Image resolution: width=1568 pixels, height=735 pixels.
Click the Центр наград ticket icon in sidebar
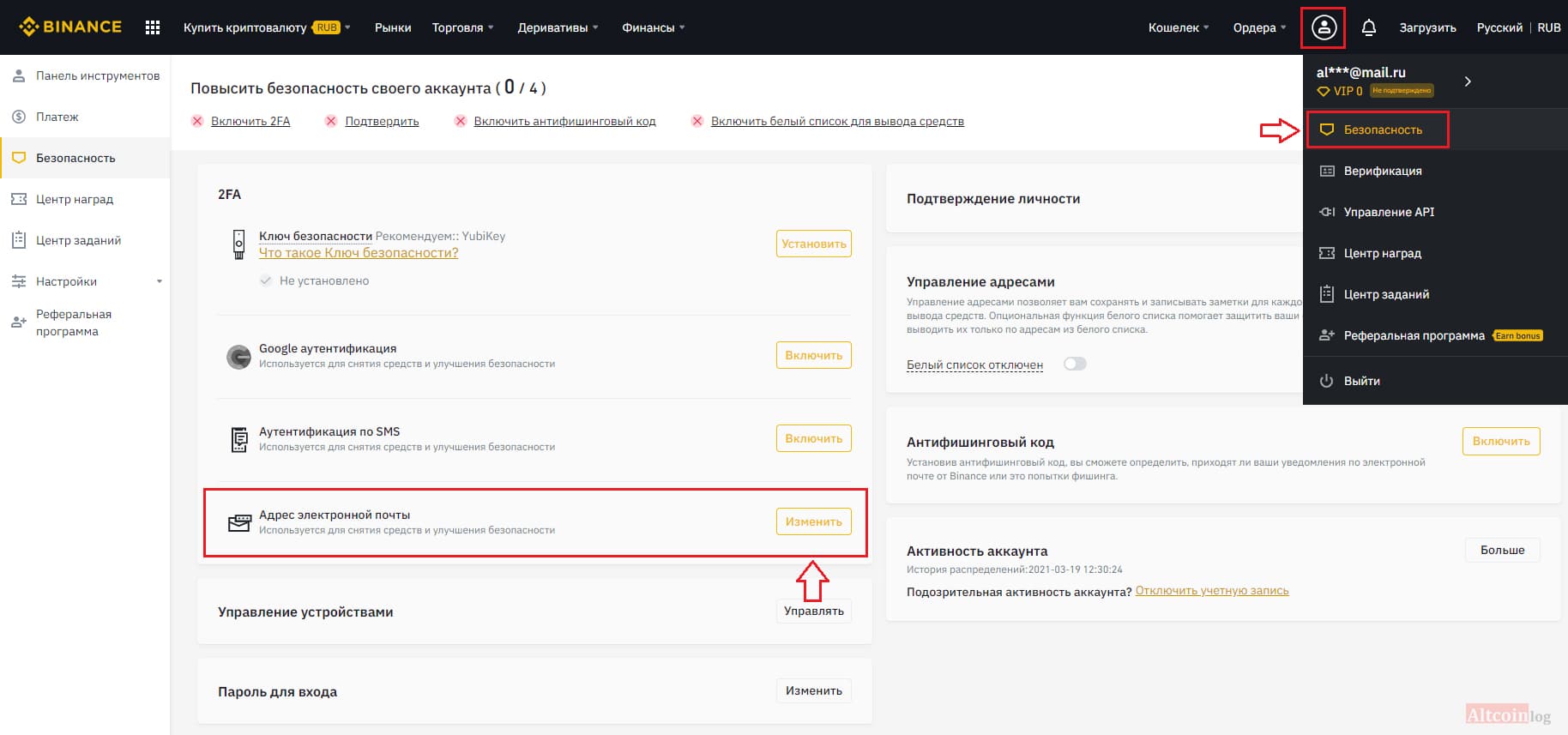coord(19,199)
